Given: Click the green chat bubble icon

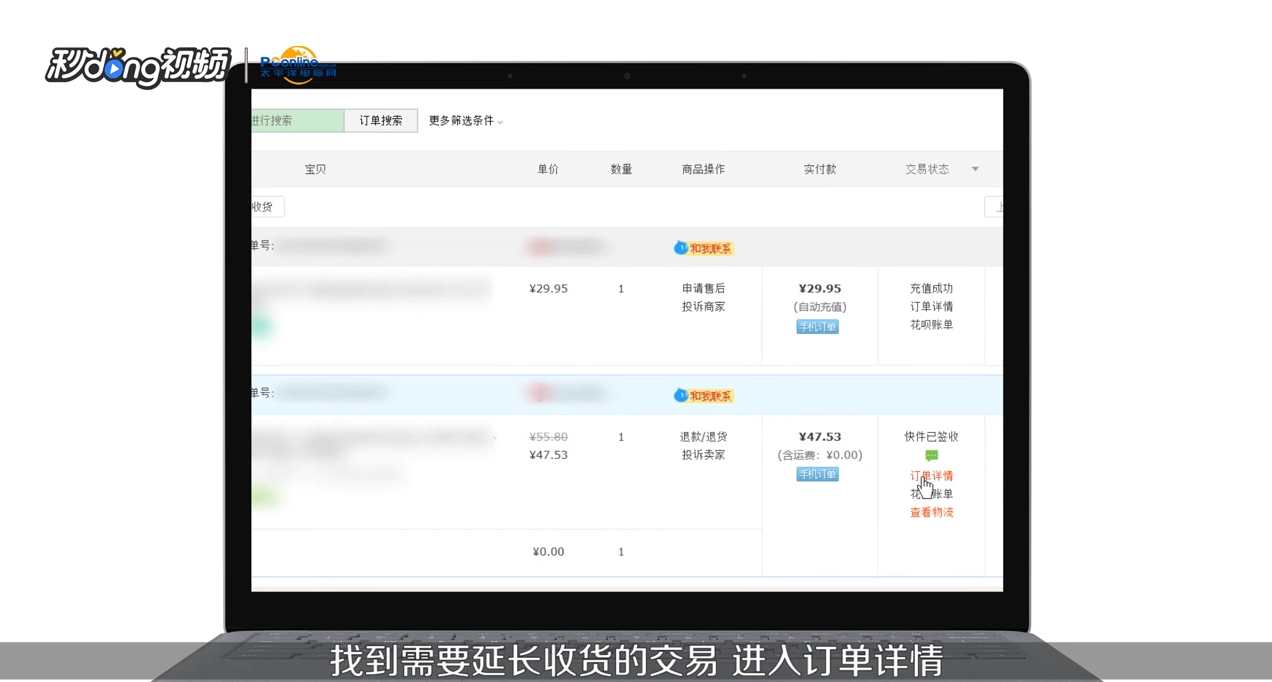Looking at the screenshot, I should (x=932, y=456).
